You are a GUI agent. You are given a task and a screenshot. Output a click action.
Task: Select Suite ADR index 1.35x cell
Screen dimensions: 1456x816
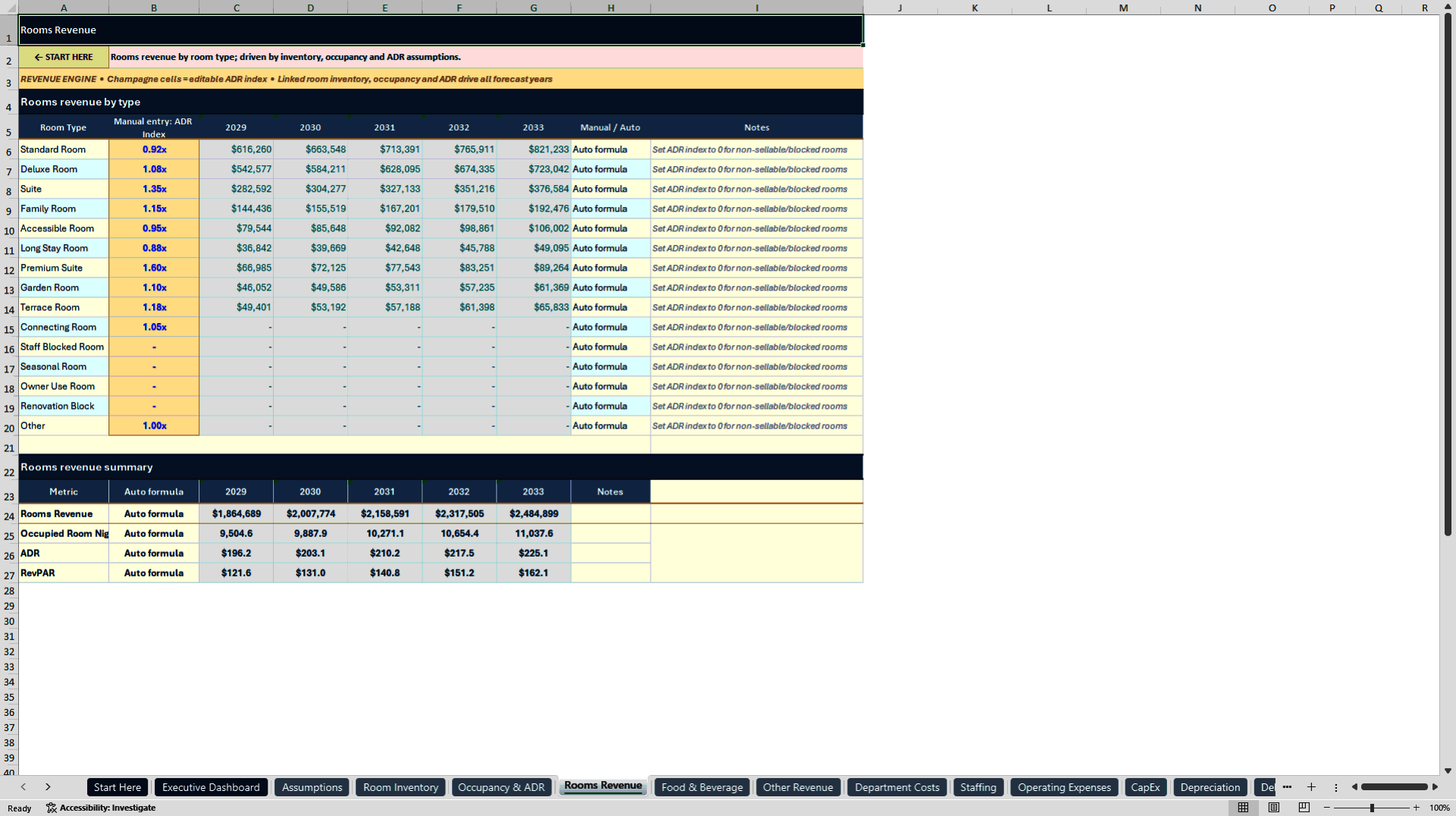coord(154,189)
